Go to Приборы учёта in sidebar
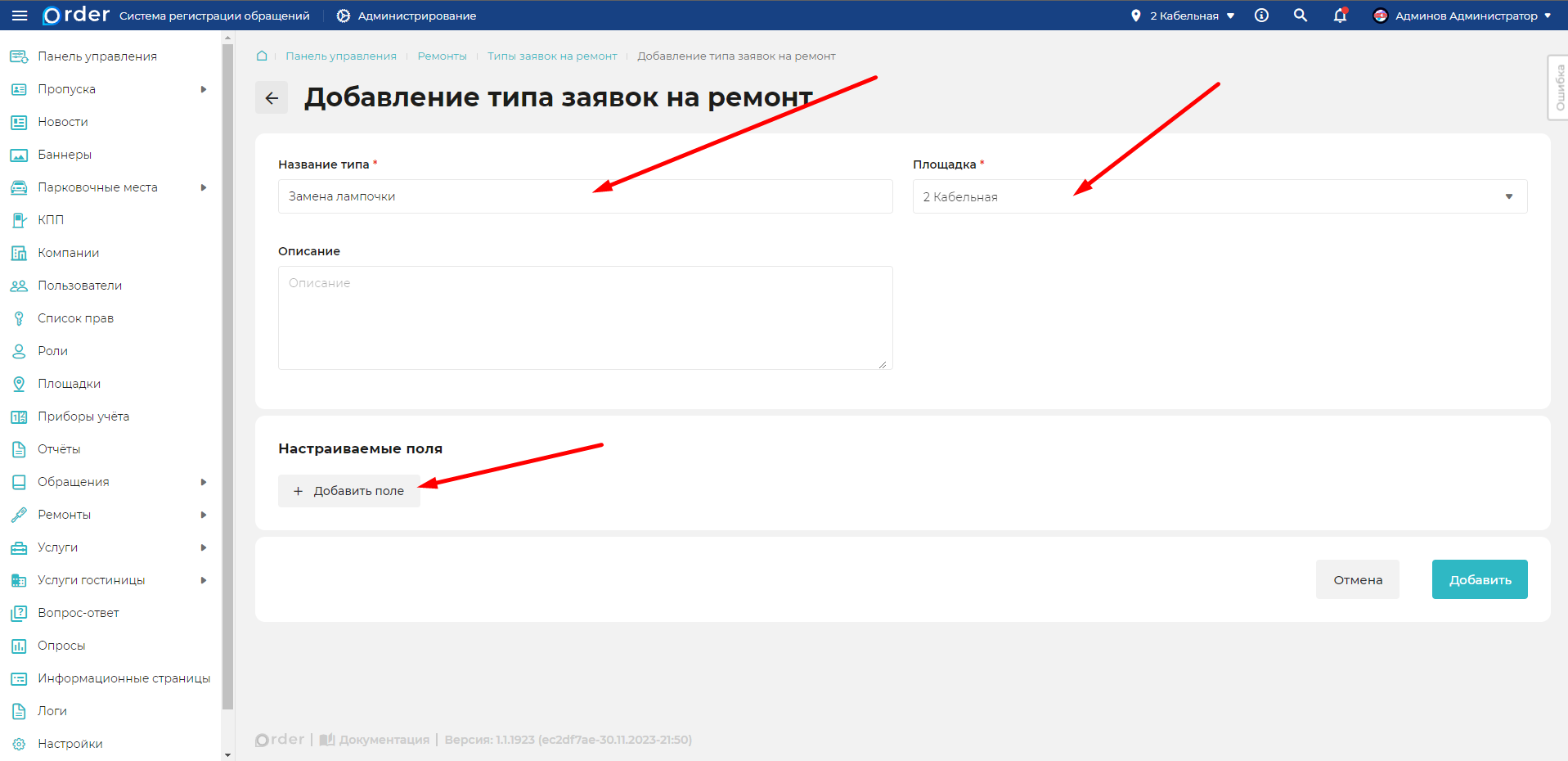 tap(83, 417)
